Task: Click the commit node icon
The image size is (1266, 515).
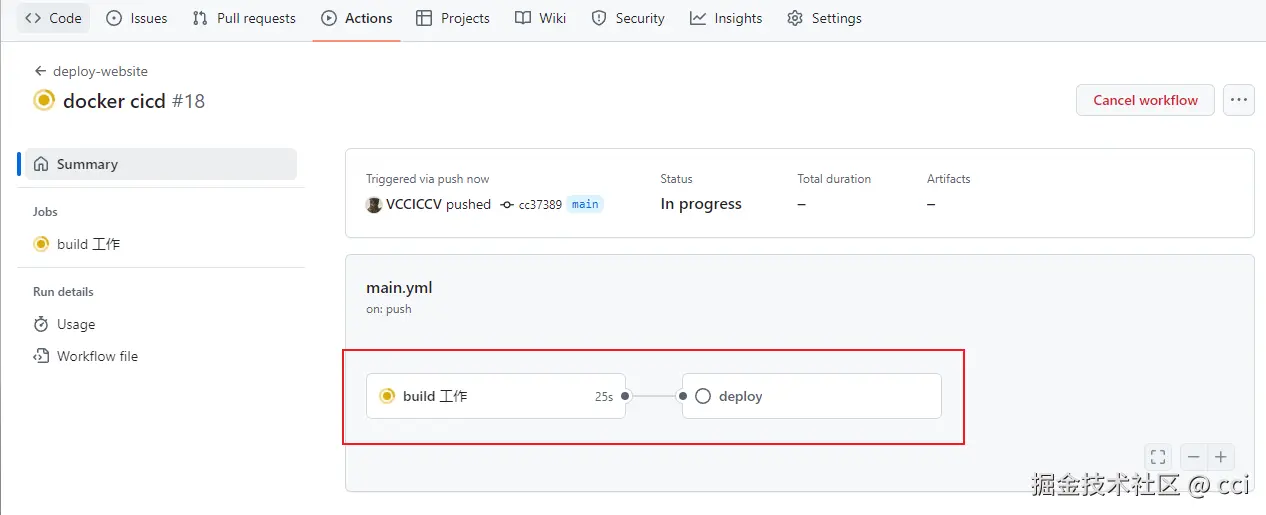Action: pos(507,204)
